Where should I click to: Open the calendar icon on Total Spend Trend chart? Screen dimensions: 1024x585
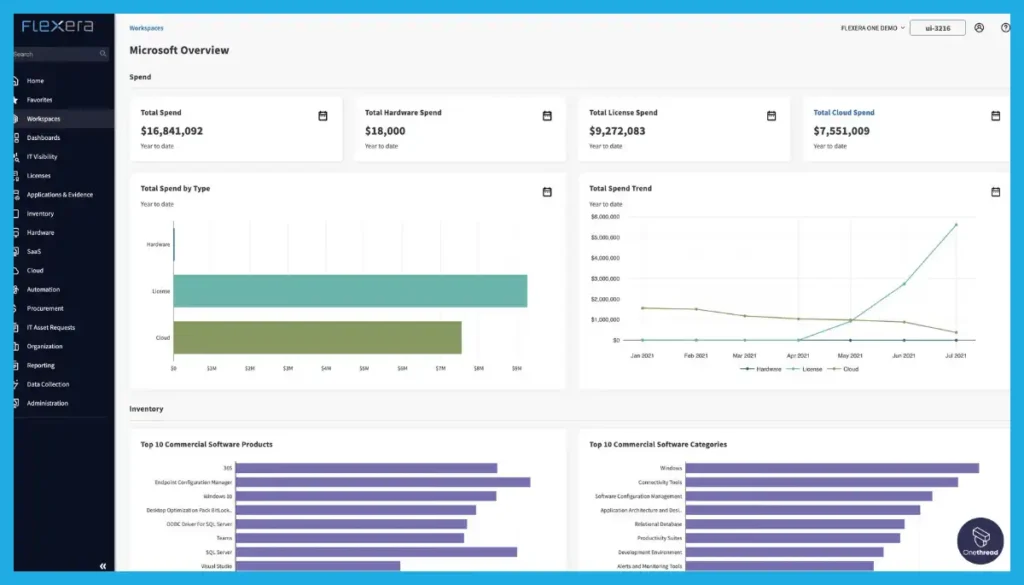click(995, 192)
